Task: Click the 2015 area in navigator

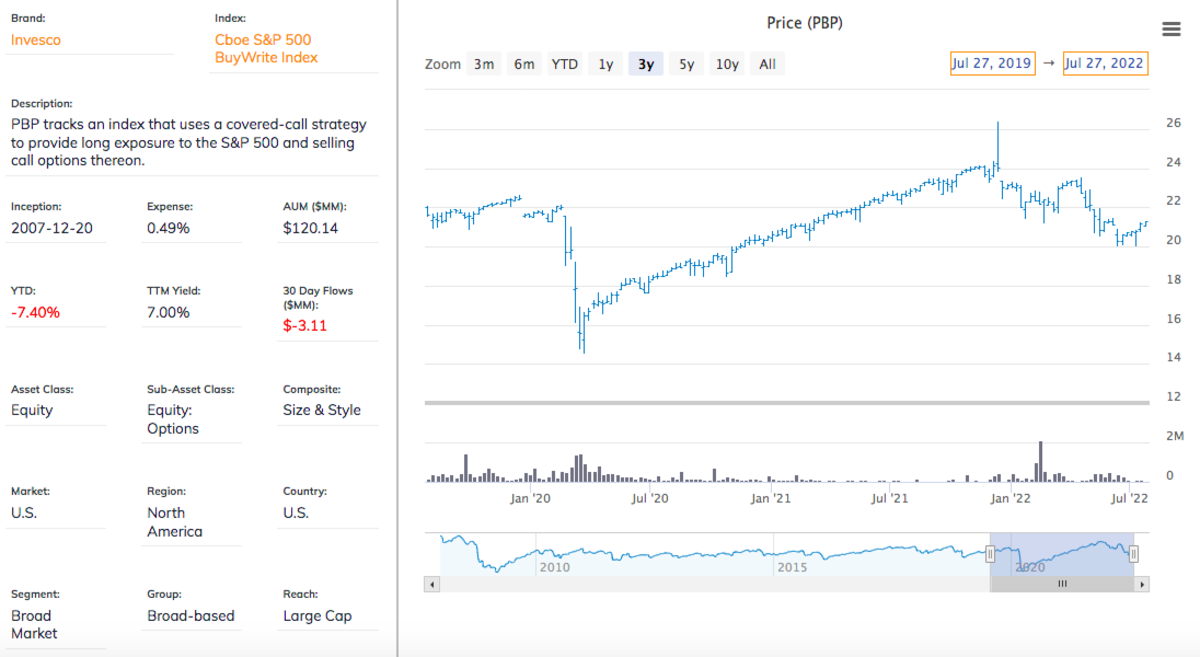Action: 793,566
